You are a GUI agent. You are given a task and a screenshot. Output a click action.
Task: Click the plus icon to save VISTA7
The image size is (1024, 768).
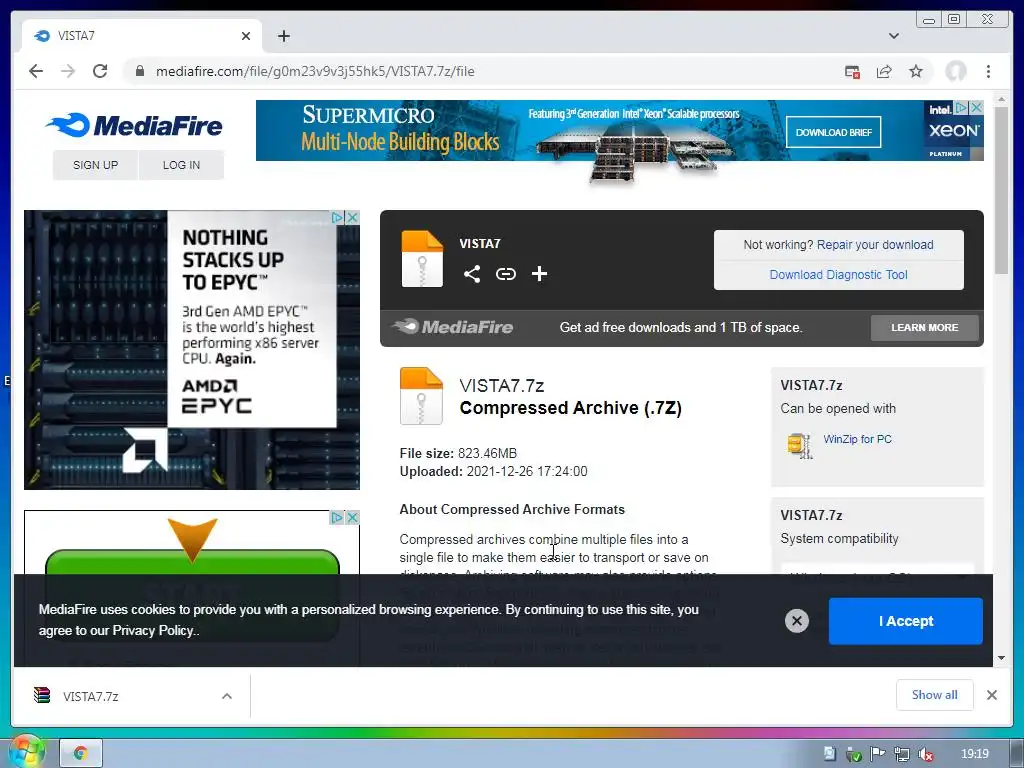point(539,274)
